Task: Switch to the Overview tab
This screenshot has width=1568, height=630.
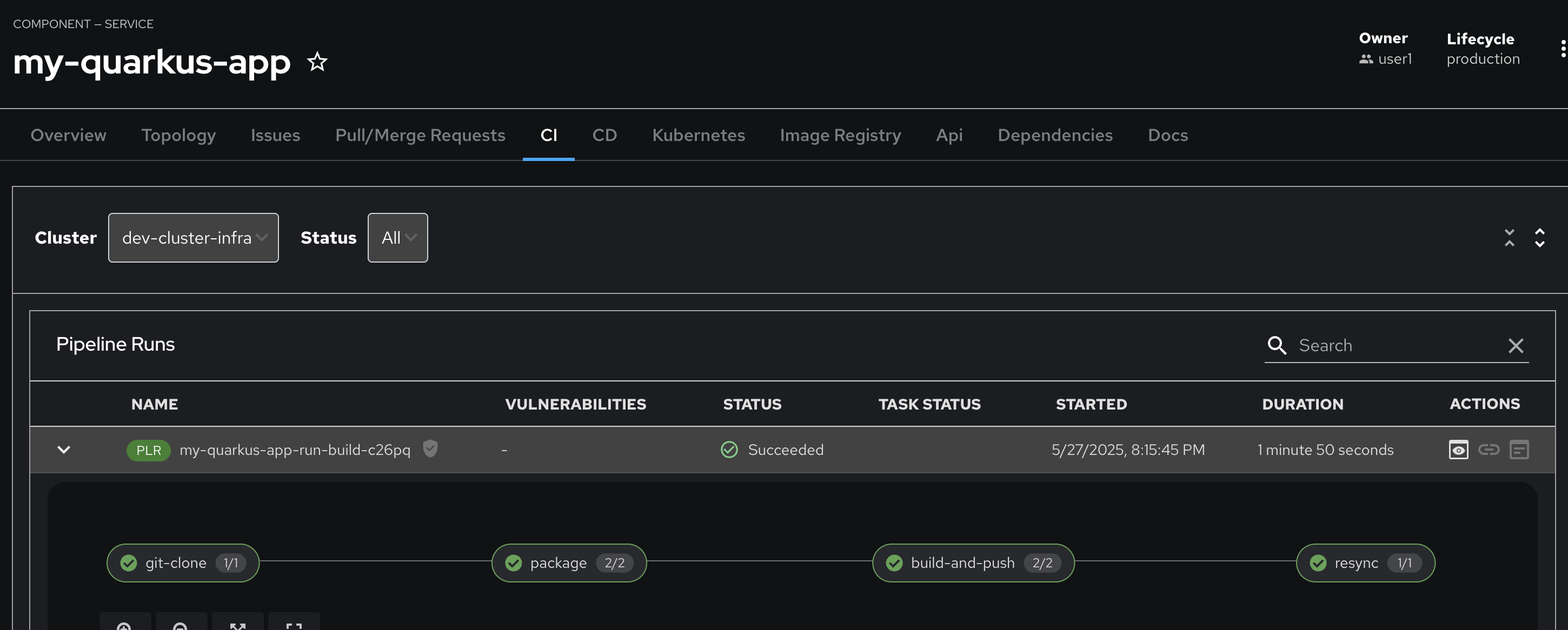Action: tap(68, 135)
